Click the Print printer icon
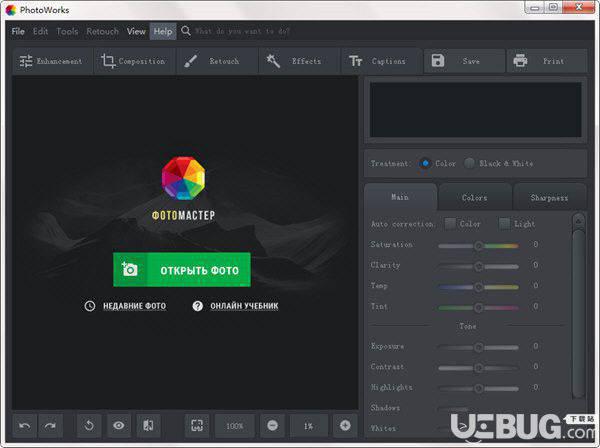 coord(520,60)
